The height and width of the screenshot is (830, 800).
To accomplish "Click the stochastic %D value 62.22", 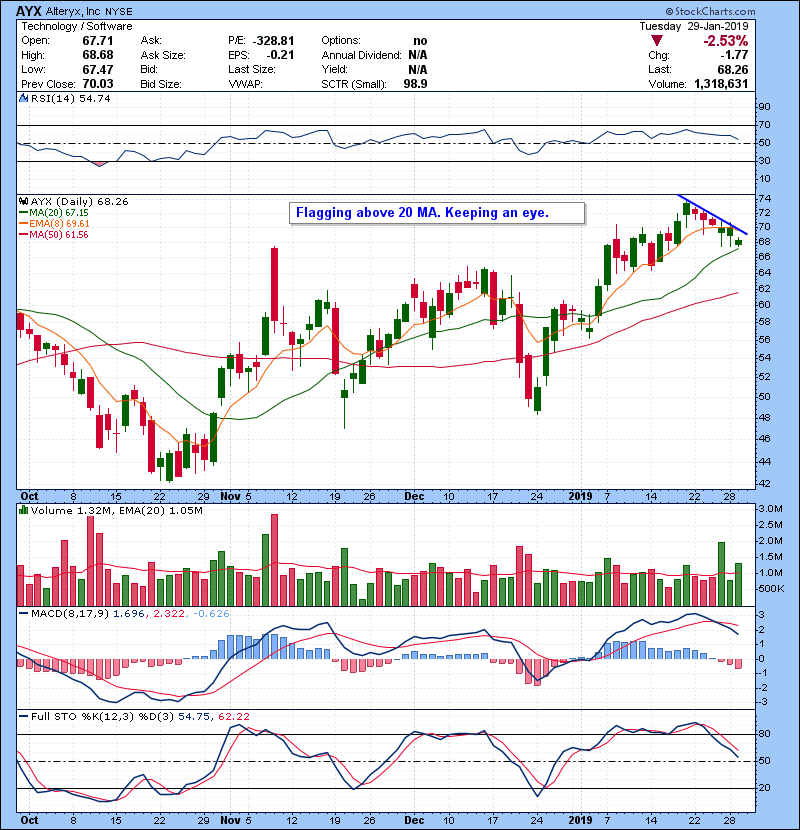I will point(233,716).
